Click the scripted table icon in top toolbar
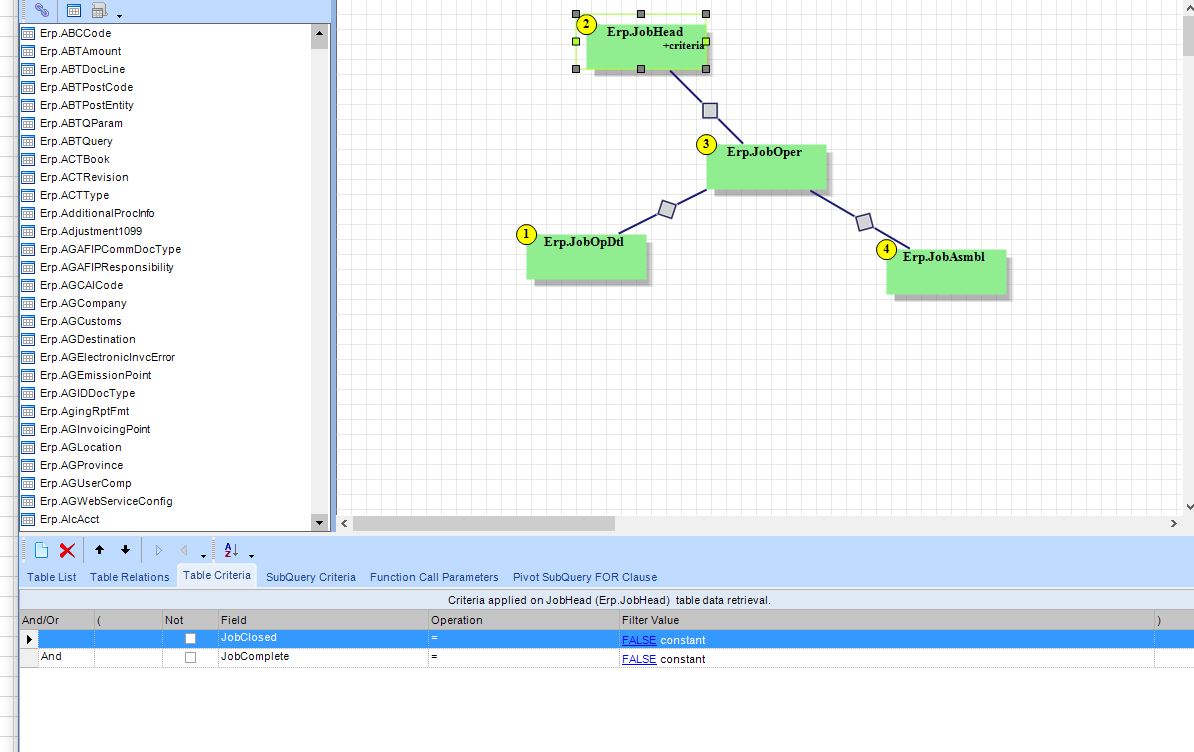The image size is (1194, 752). 99,11
